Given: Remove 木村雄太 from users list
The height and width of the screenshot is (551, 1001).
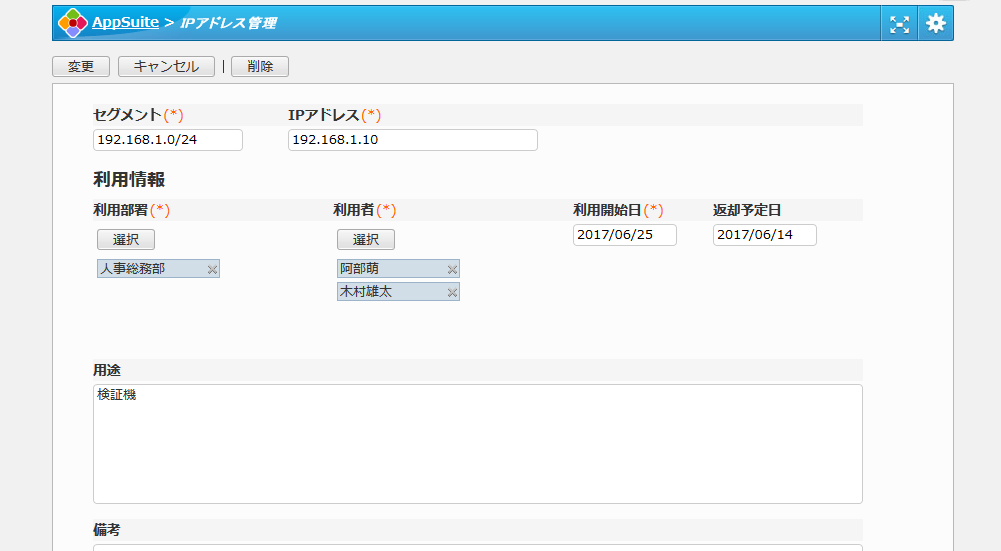Looking at the screenshot, I should pyautogui.click(x=452, y=292).
